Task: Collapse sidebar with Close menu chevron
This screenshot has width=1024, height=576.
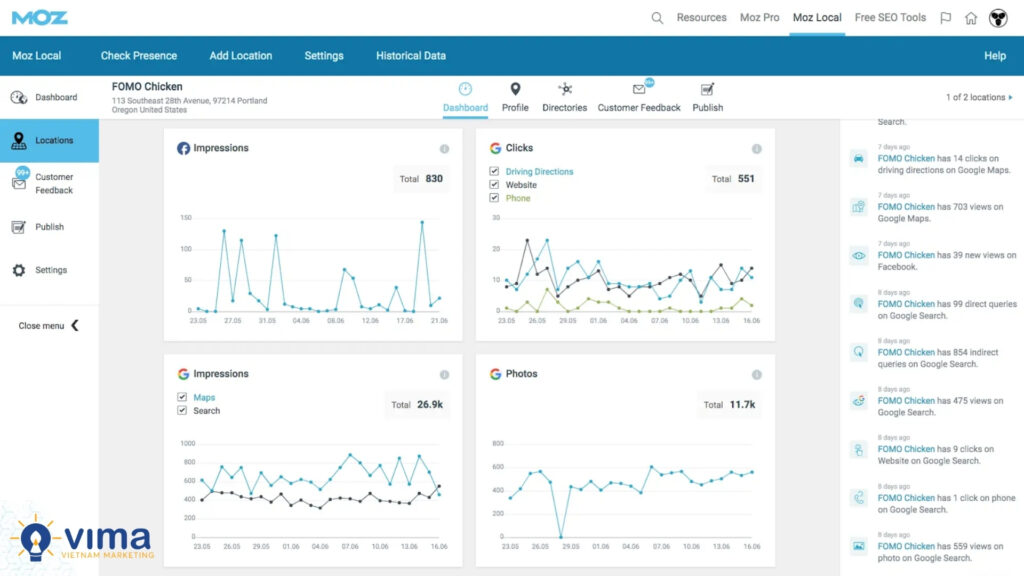Action: [x=74, y=326]
